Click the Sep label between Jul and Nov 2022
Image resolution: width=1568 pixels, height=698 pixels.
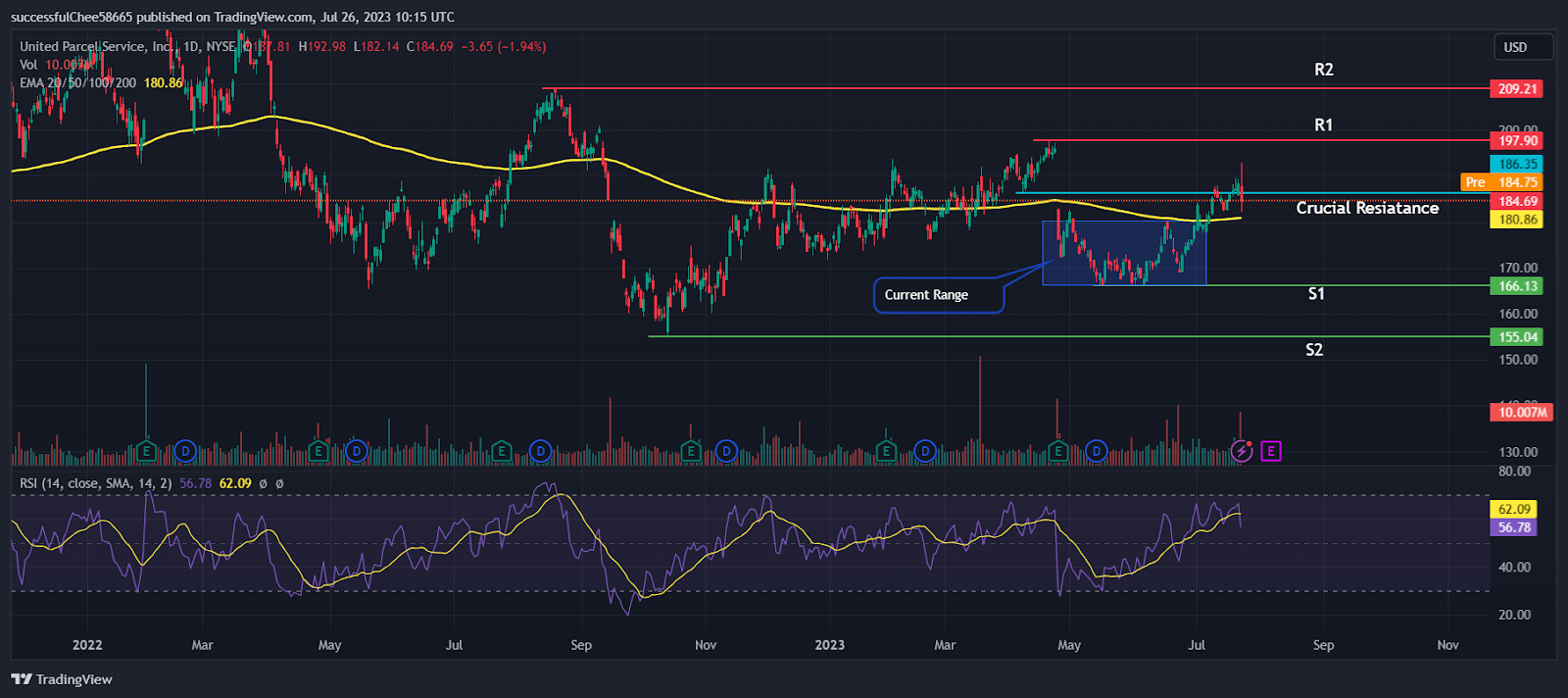(x=581, y=645)
